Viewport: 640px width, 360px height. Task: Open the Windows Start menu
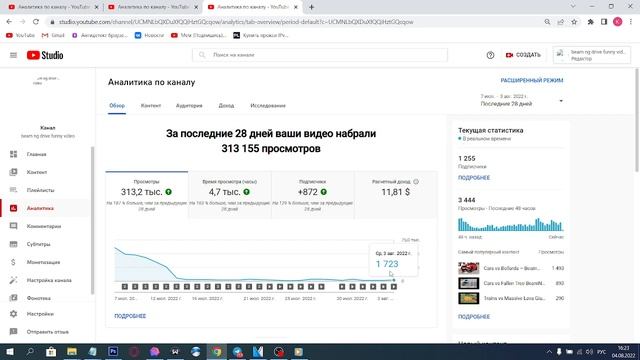pos(9,351)
